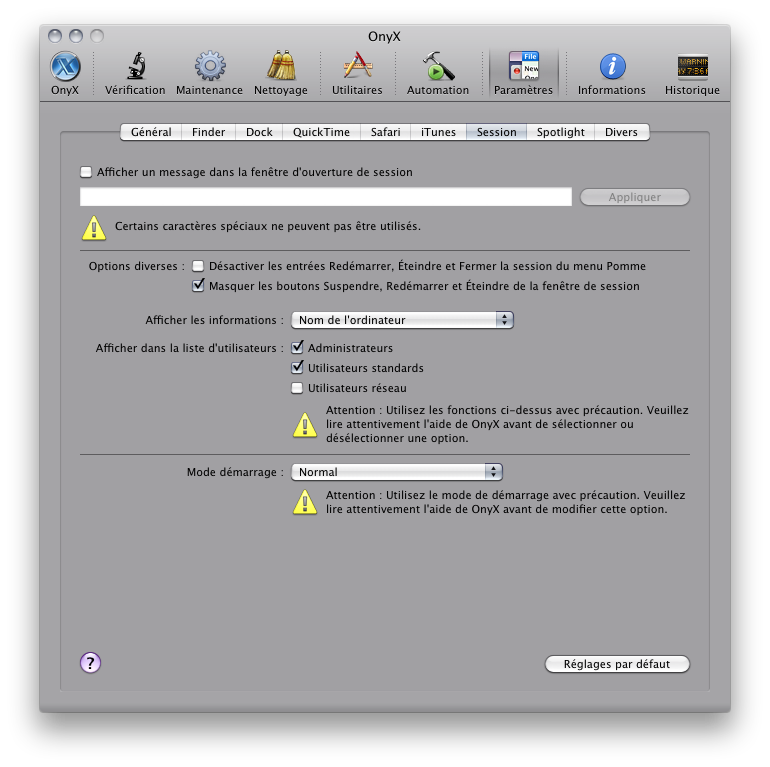Viewport: 770px width, 767px height.
Task: Open the Utilitaires toolbar icon
Action: click(357, 67)
